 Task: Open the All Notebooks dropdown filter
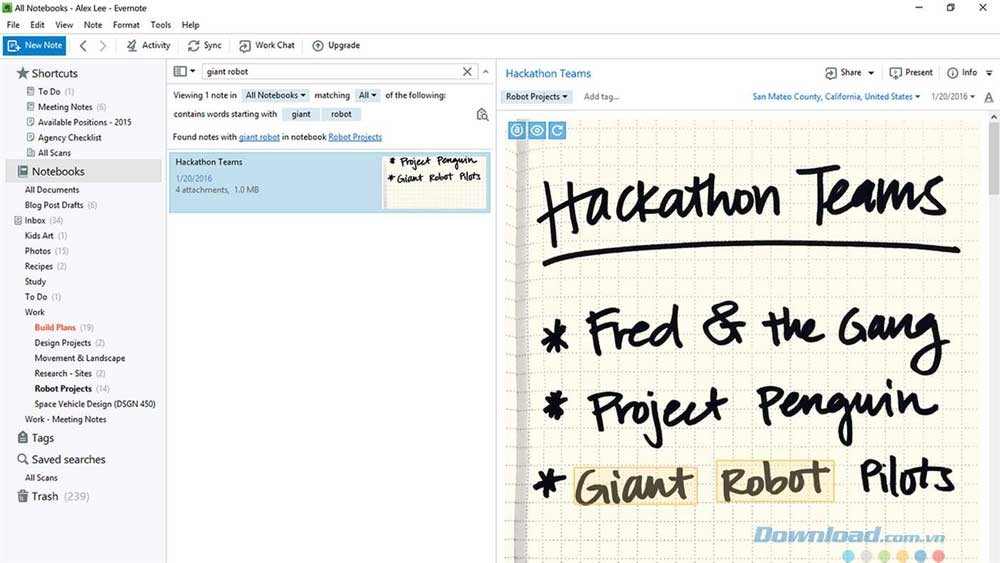pyautogui.click(x=276, y=95)
